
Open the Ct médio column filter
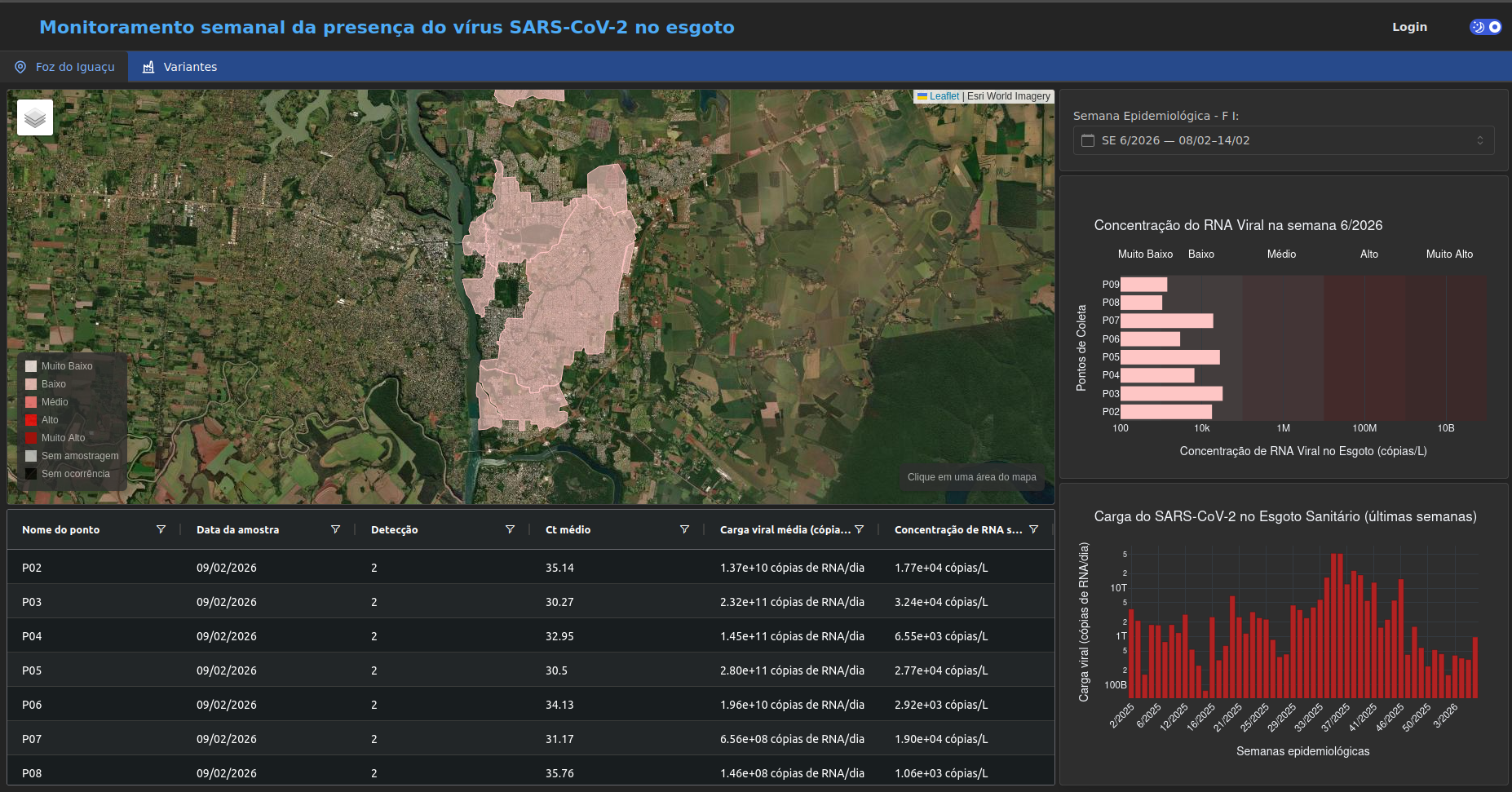(684, 529)
